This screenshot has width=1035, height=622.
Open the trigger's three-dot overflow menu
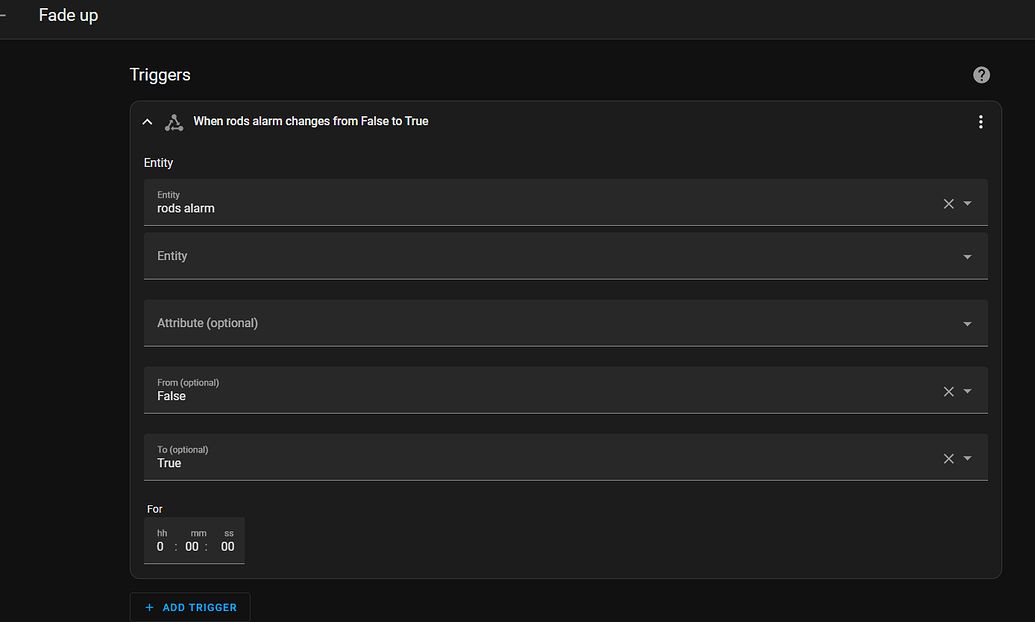point(980,122)
